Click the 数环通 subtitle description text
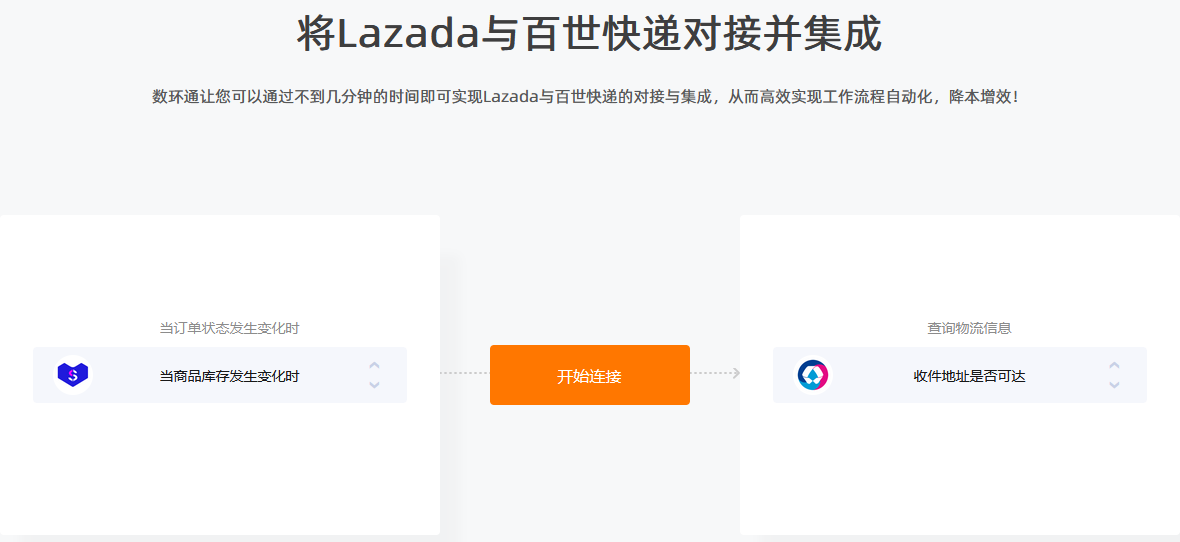This screenshot has height=542, width=1180. click(x=587, y=97)
